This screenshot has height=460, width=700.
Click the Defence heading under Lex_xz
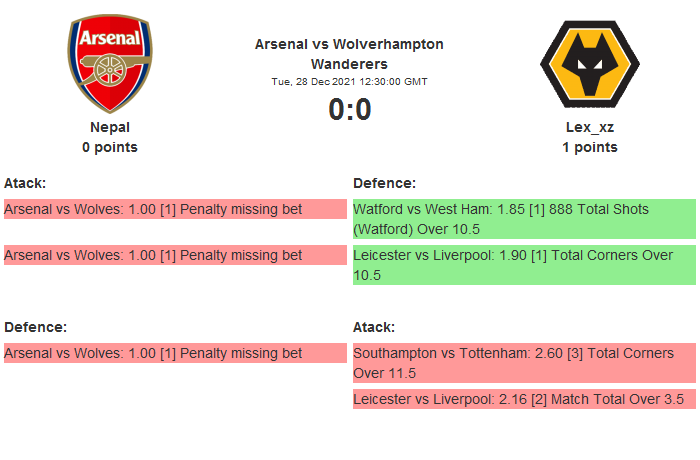click(384, 183)
